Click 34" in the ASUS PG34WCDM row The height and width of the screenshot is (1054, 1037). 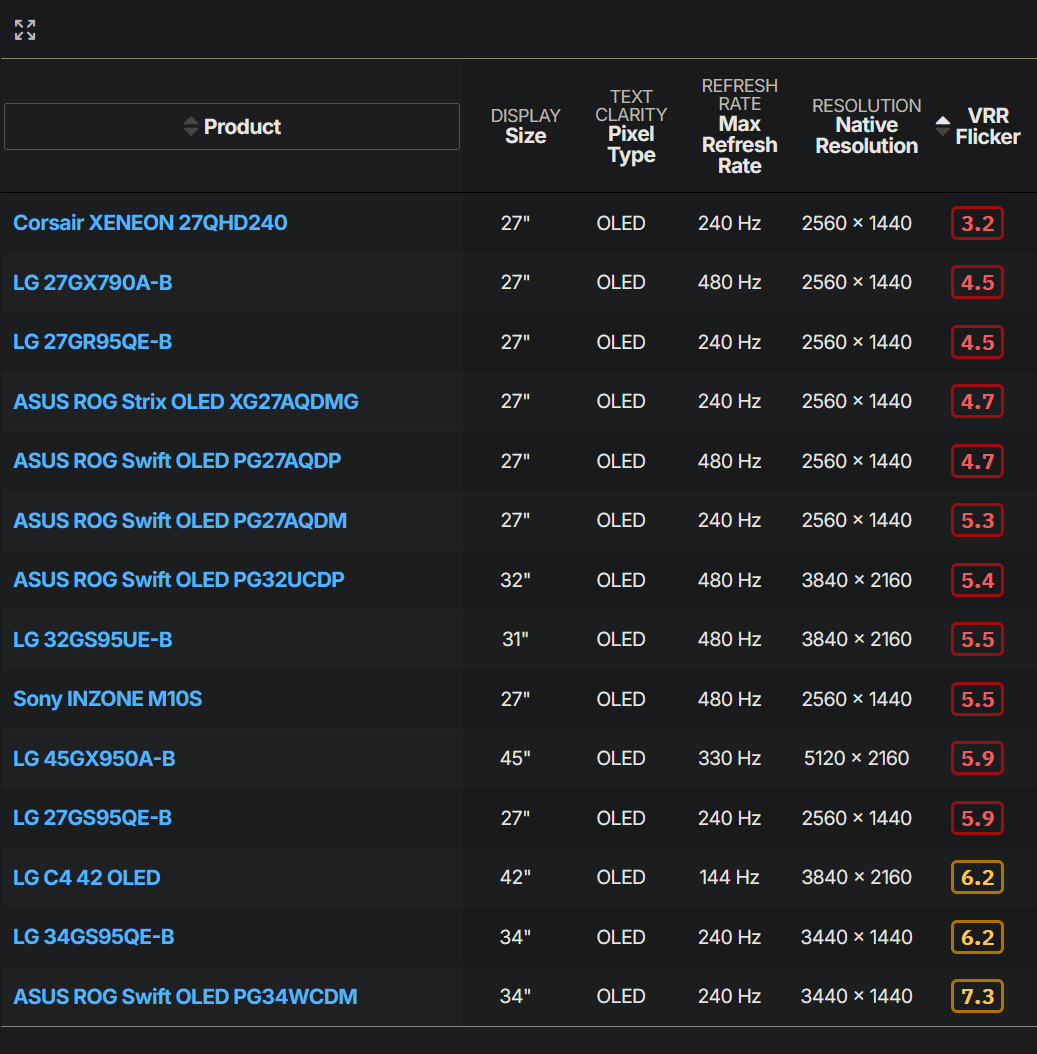pos(515,996)
